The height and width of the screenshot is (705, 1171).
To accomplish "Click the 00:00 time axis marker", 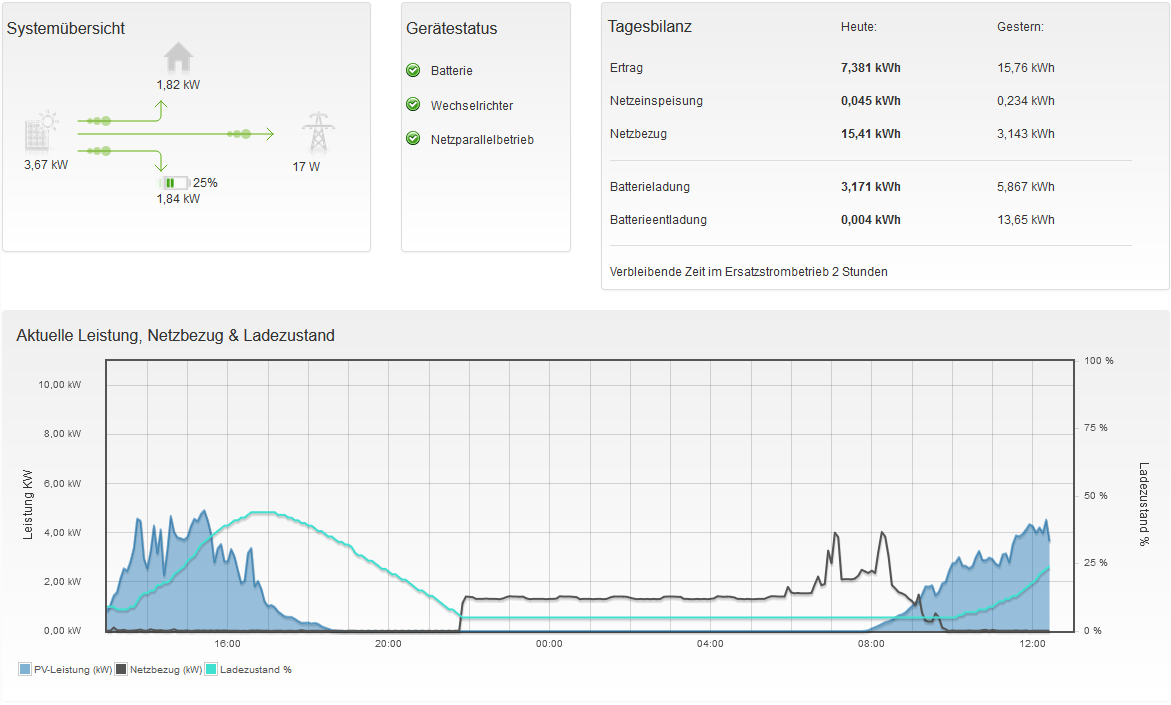I will click(x=549, y=644).
